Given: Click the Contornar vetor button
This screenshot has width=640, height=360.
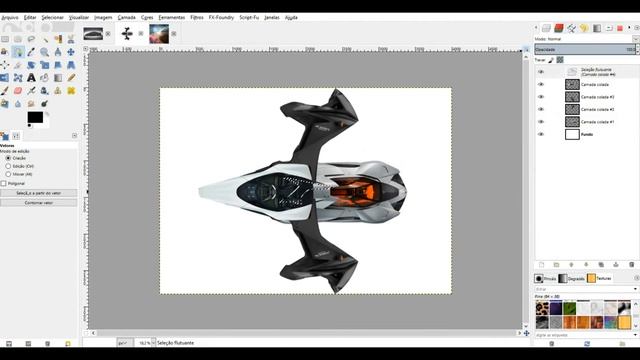Looking at the screenshot, I should point(38,202).
